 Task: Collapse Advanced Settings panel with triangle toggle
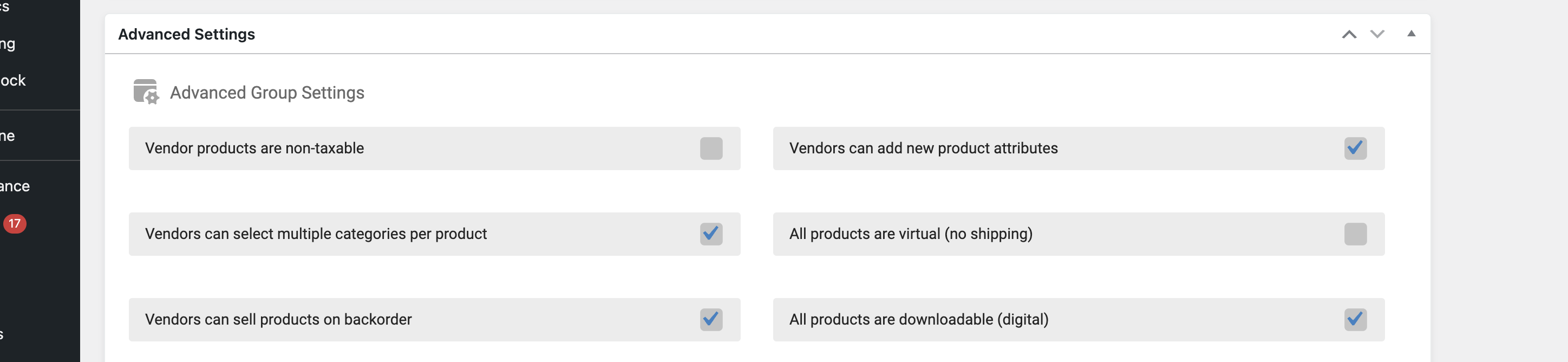click(x=1411, y=34)
